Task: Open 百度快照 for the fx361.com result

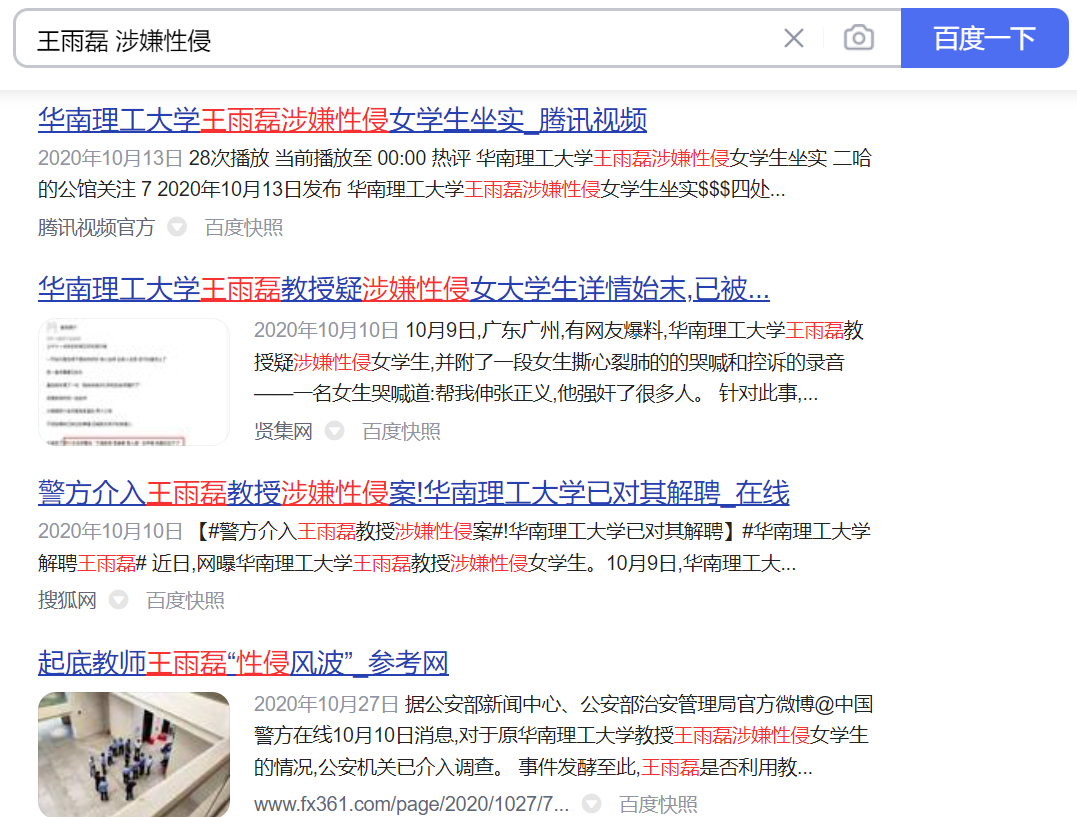Action: coord(658,805)
